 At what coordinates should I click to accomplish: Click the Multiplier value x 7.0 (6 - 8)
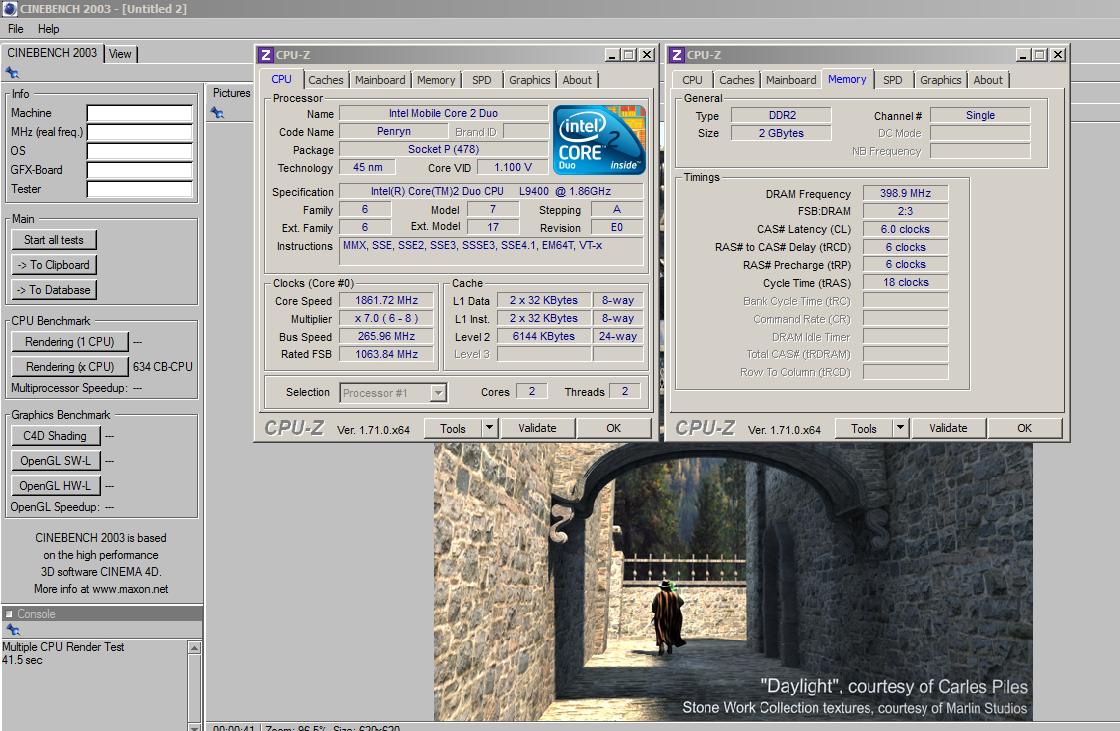coord(386,319)
